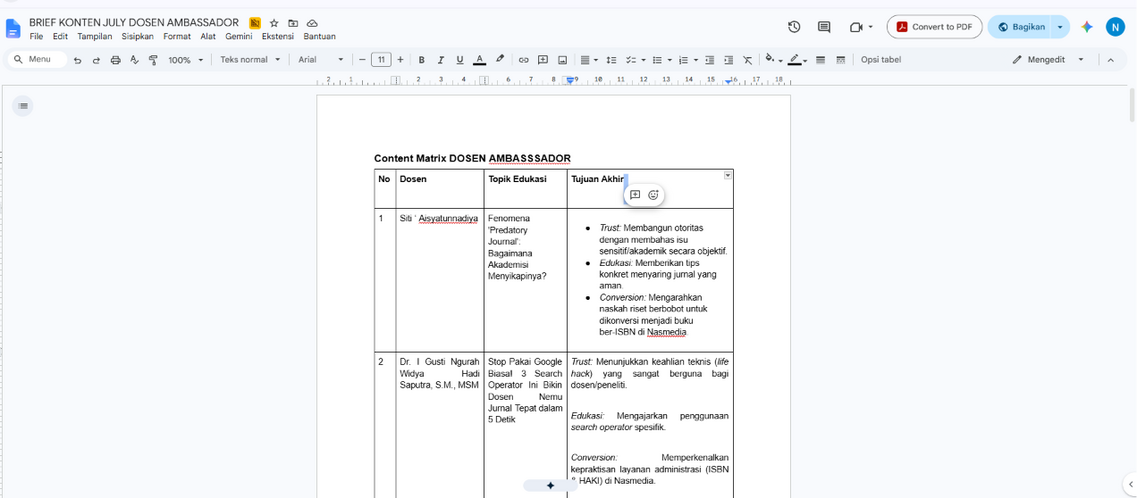Expand Bagikan share options arrow
The height and width of the screenshot is (498, 1137).
coord(1060,27)
